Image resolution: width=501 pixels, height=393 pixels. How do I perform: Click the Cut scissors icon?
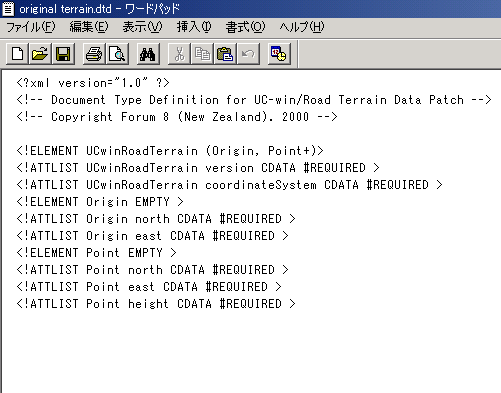pyautogui.click(x=179, y=54)
